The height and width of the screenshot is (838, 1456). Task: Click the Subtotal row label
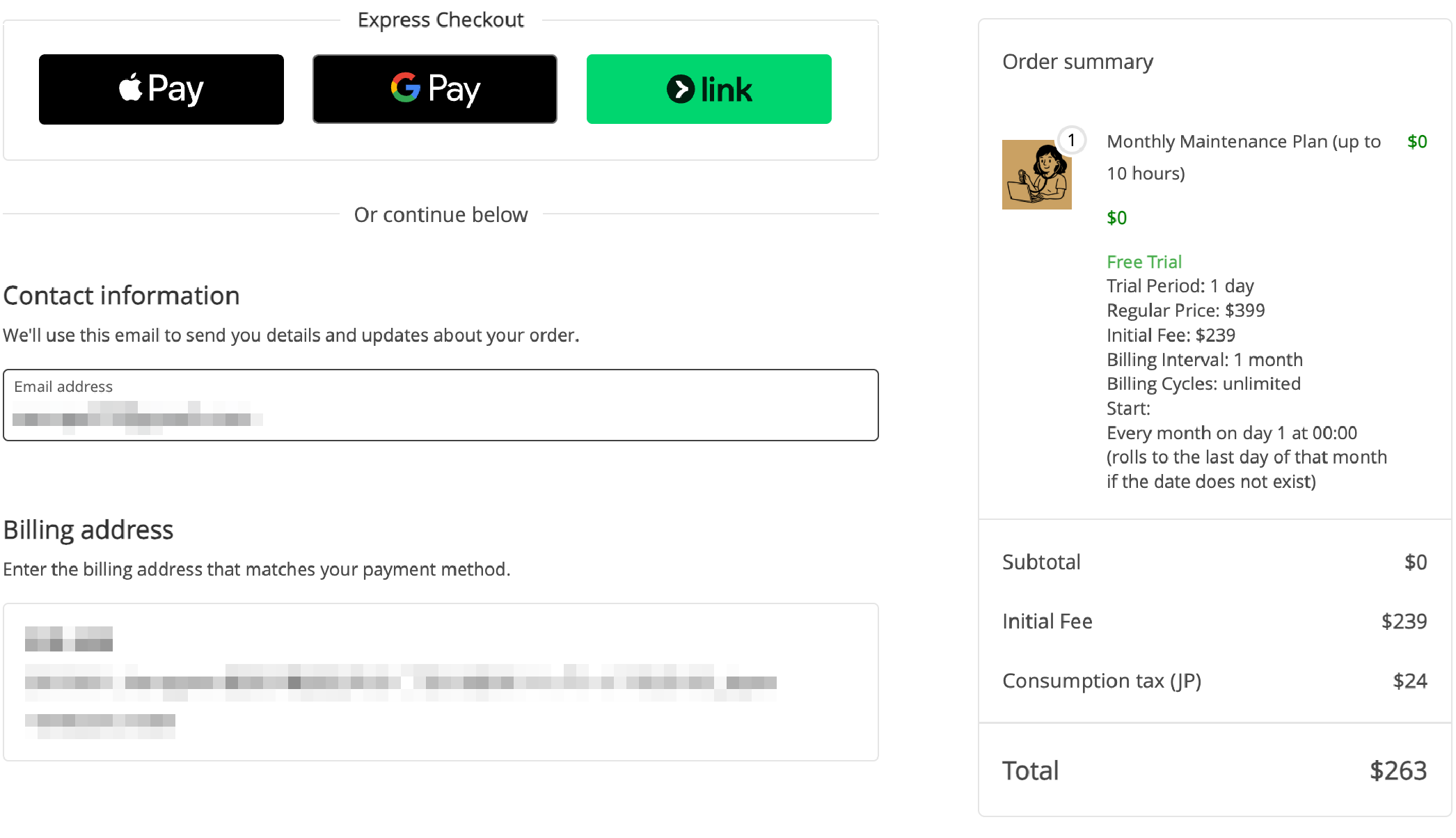pos(1041,562)
